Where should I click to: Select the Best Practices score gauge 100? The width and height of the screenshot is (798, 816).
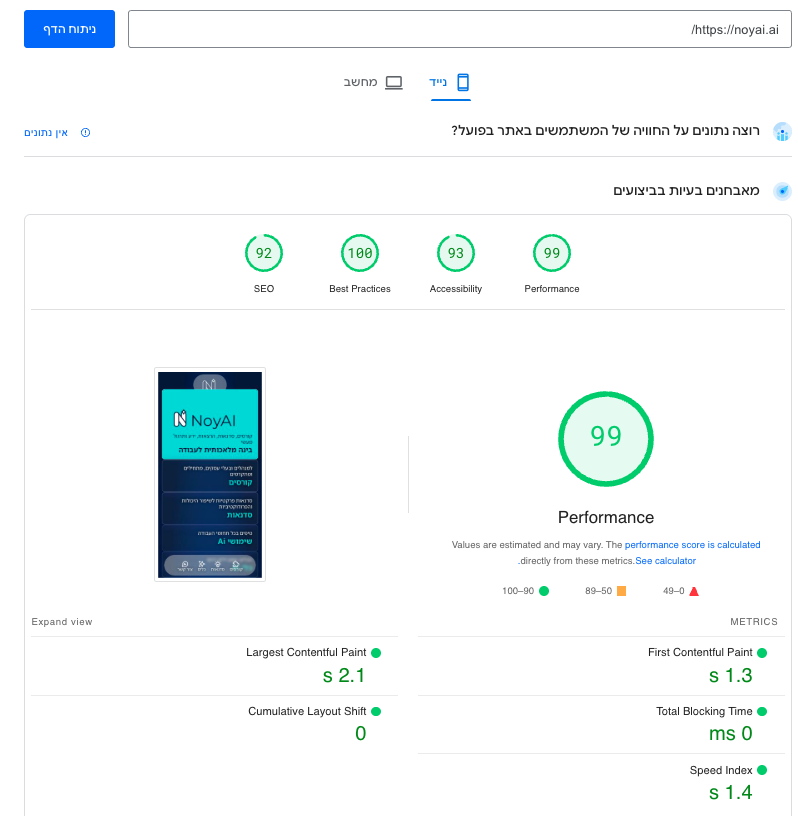coord(360,254)
